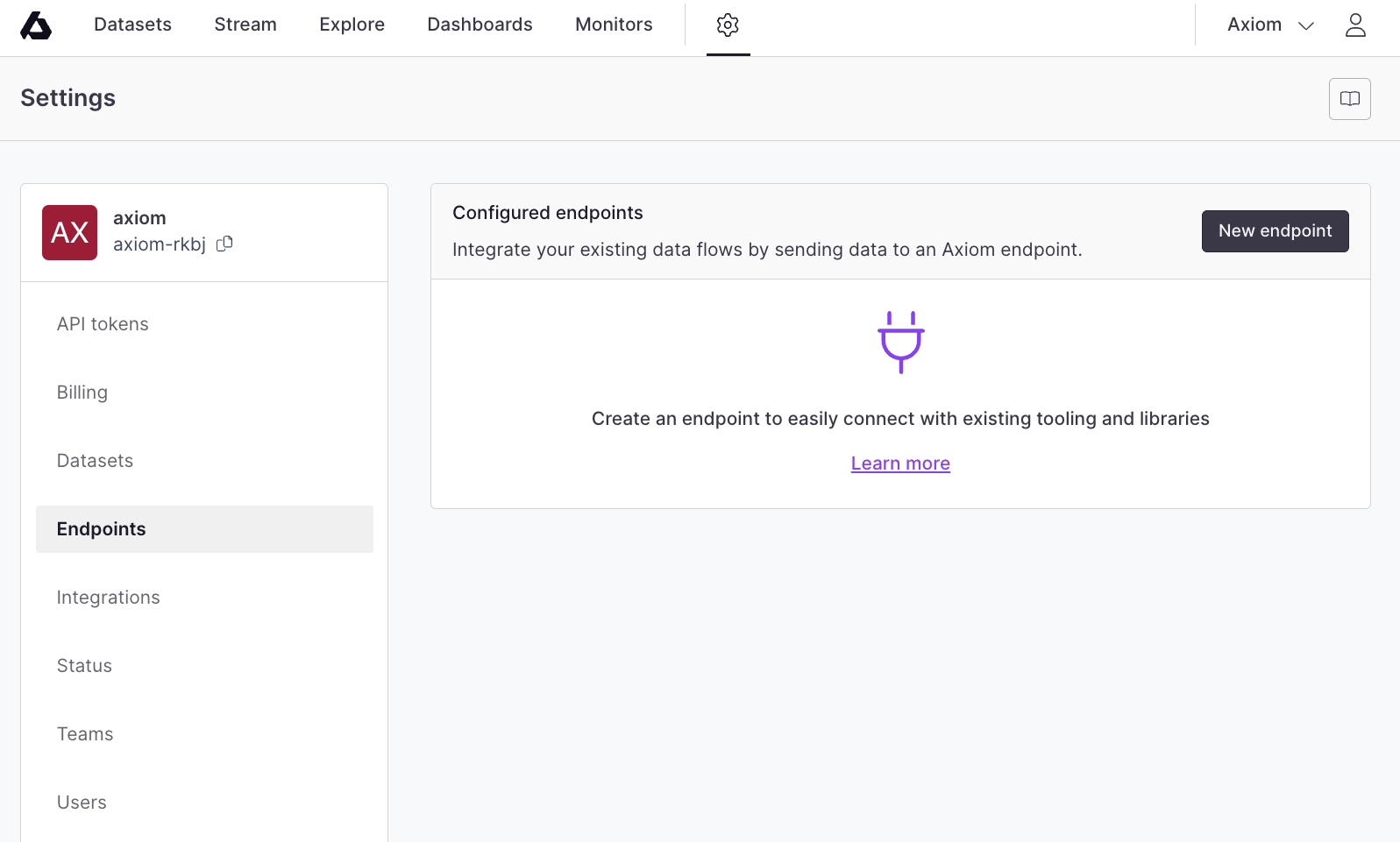This screenshot has width=1400, height=842.
Task: Switch to the Dashboards tab
Action: (x=480, y=25)
